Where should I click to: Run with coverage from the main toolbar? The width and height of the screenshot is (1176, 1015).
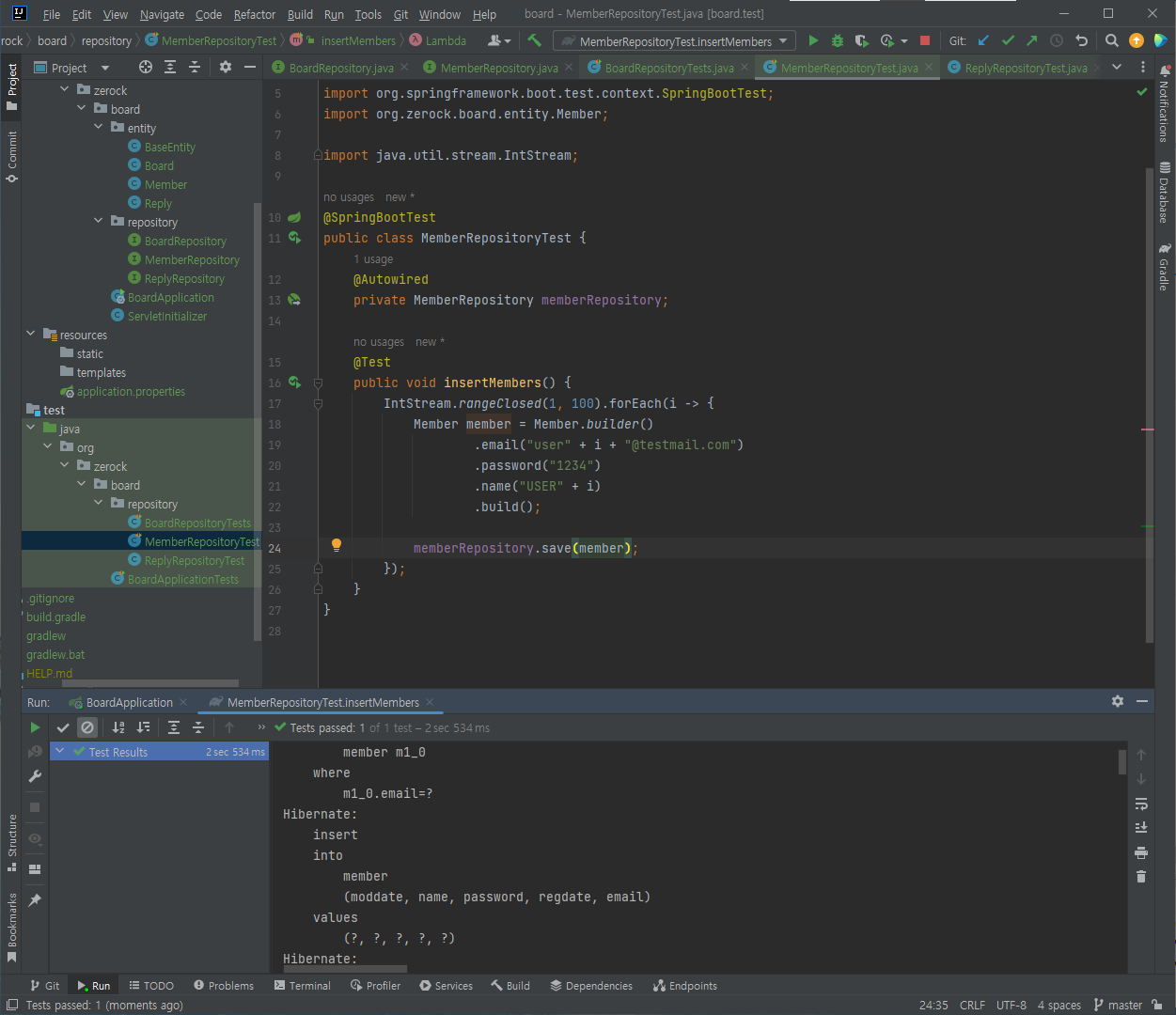tap(861, 40)
